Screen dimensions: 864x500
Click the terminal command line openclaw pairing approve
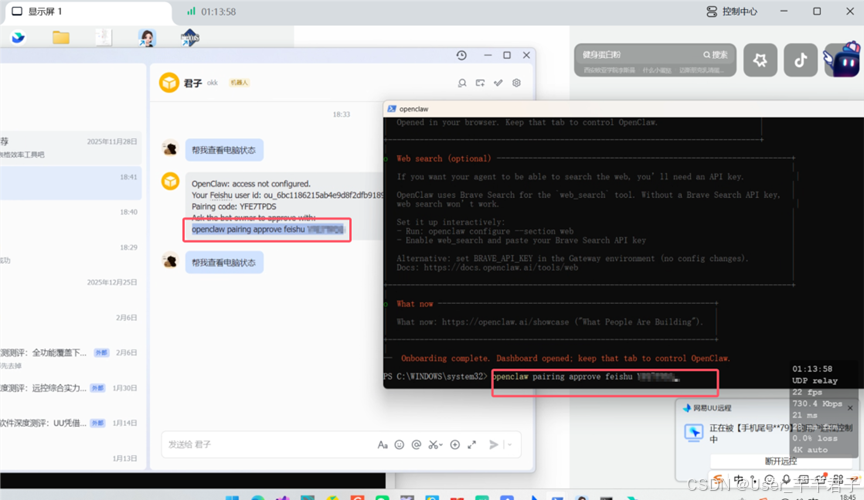(x=585, y=377)
